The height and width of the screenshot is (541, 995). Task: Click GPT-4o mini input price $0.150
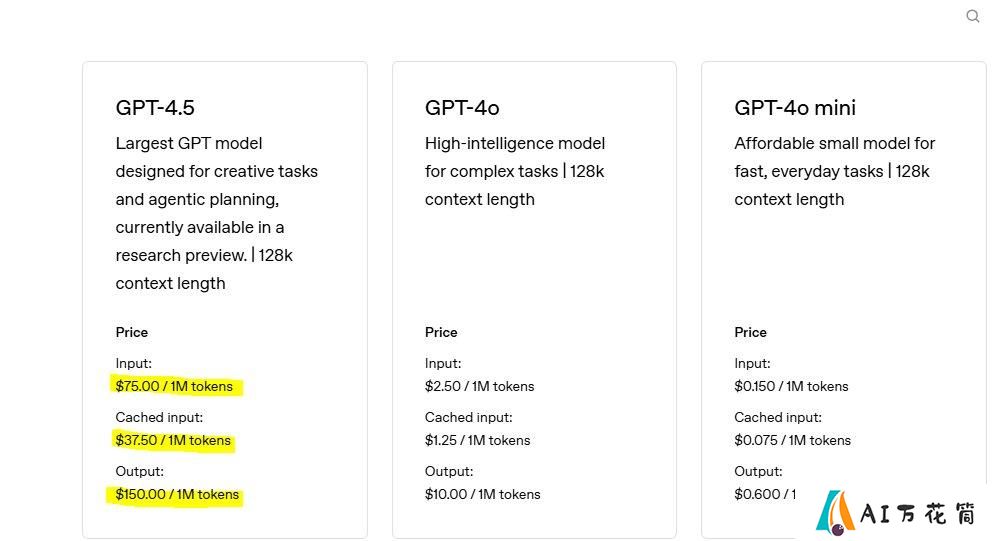pos(791,386)
